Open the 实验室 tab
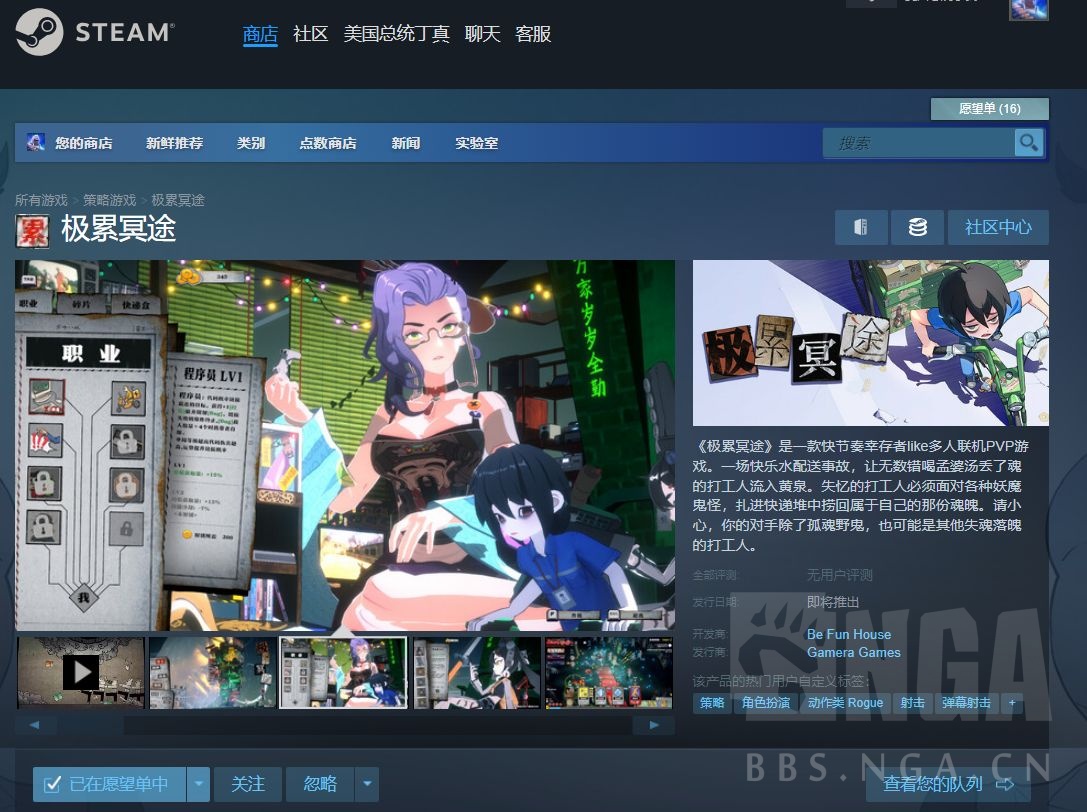This screenshot has width=1087, height=812. click(477, 143)
